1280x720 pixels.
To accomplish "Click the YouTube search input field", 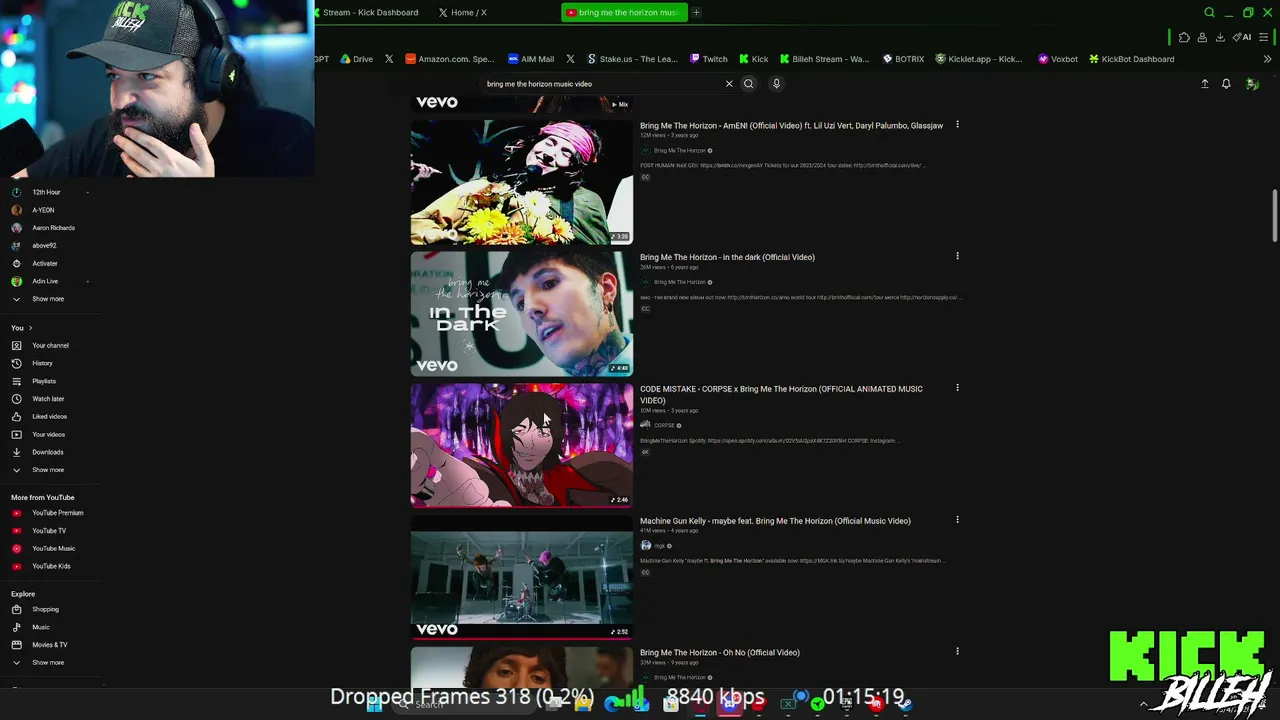I will [x=602, y=84].
